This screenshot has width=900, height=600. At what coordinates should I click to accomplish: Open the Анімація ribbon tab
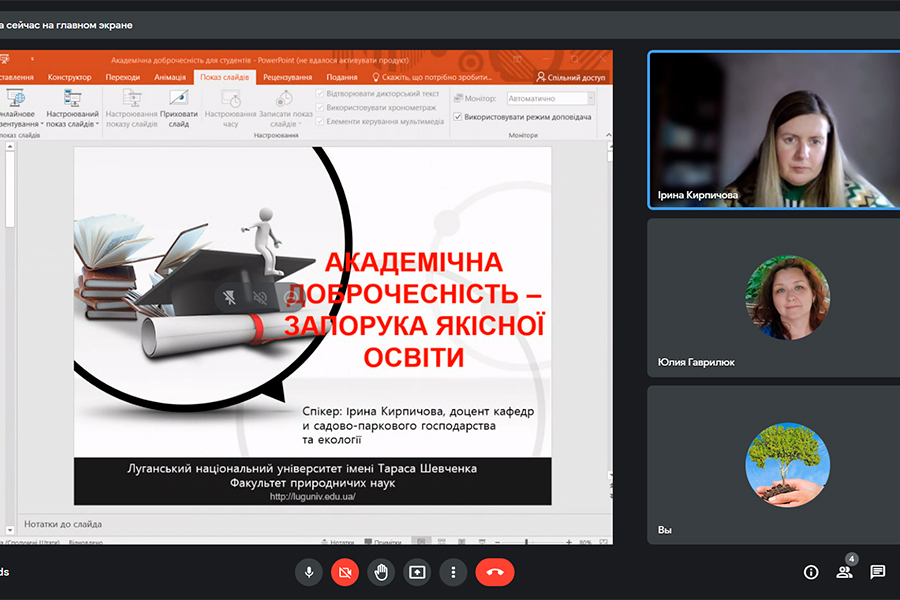[x=171, y=77]
